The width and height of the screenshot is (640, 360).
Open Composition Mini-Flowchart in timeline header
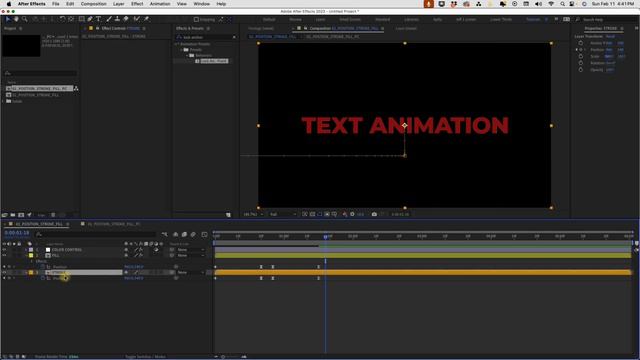click(x=164, y=234)
